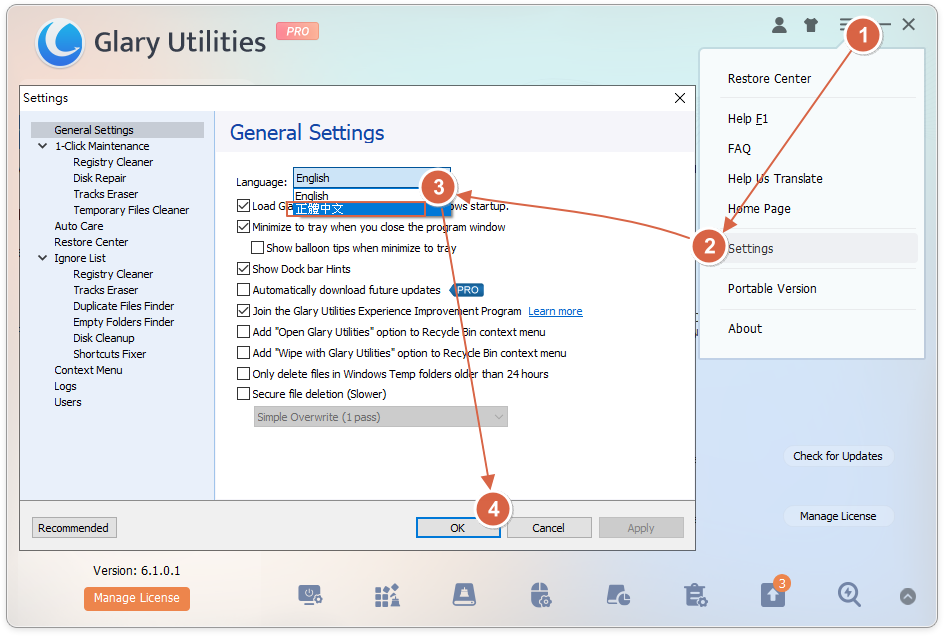Enable Automatically download future updates
Viewport: 944px width, 636px height.
pyautogui.click(x=243, y=290)
